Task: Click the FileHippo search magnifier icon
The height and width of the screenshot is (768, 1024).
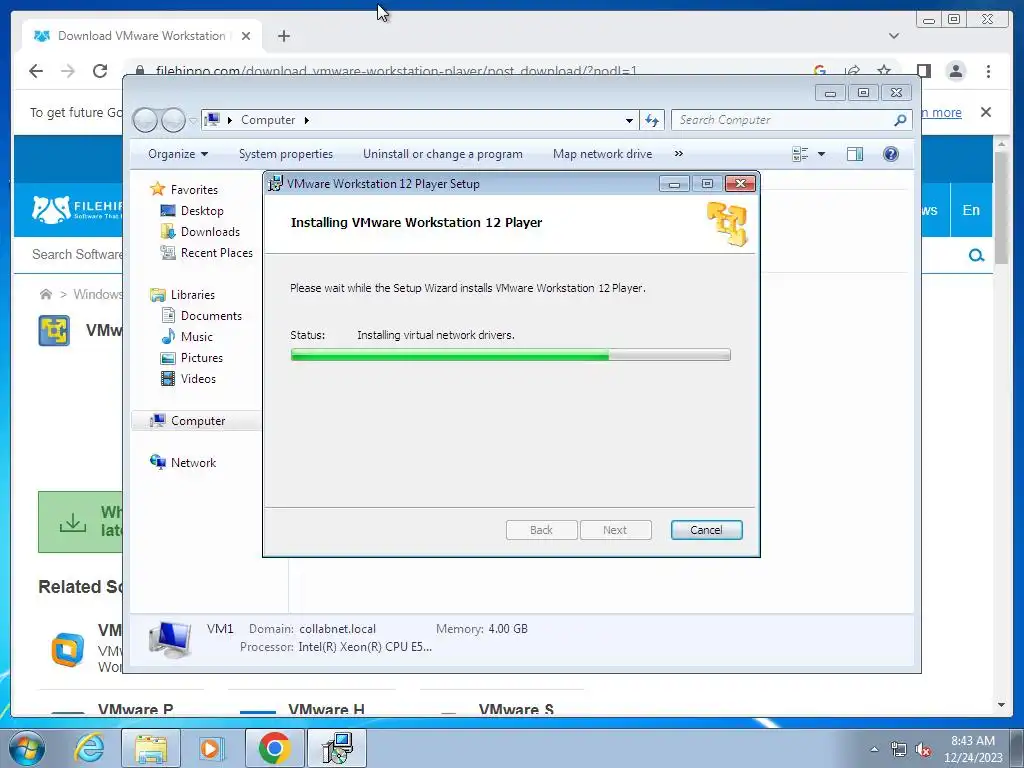Action: (x=976, y=255)
